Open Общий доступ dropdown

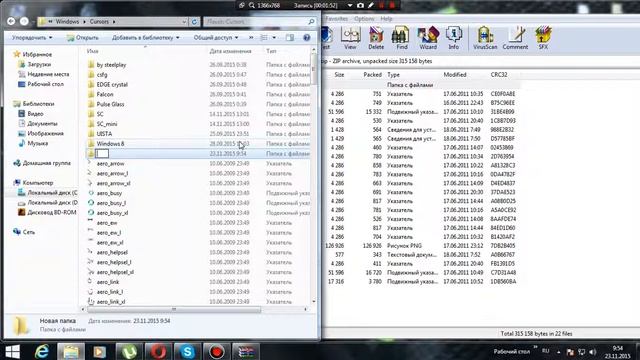216,38
